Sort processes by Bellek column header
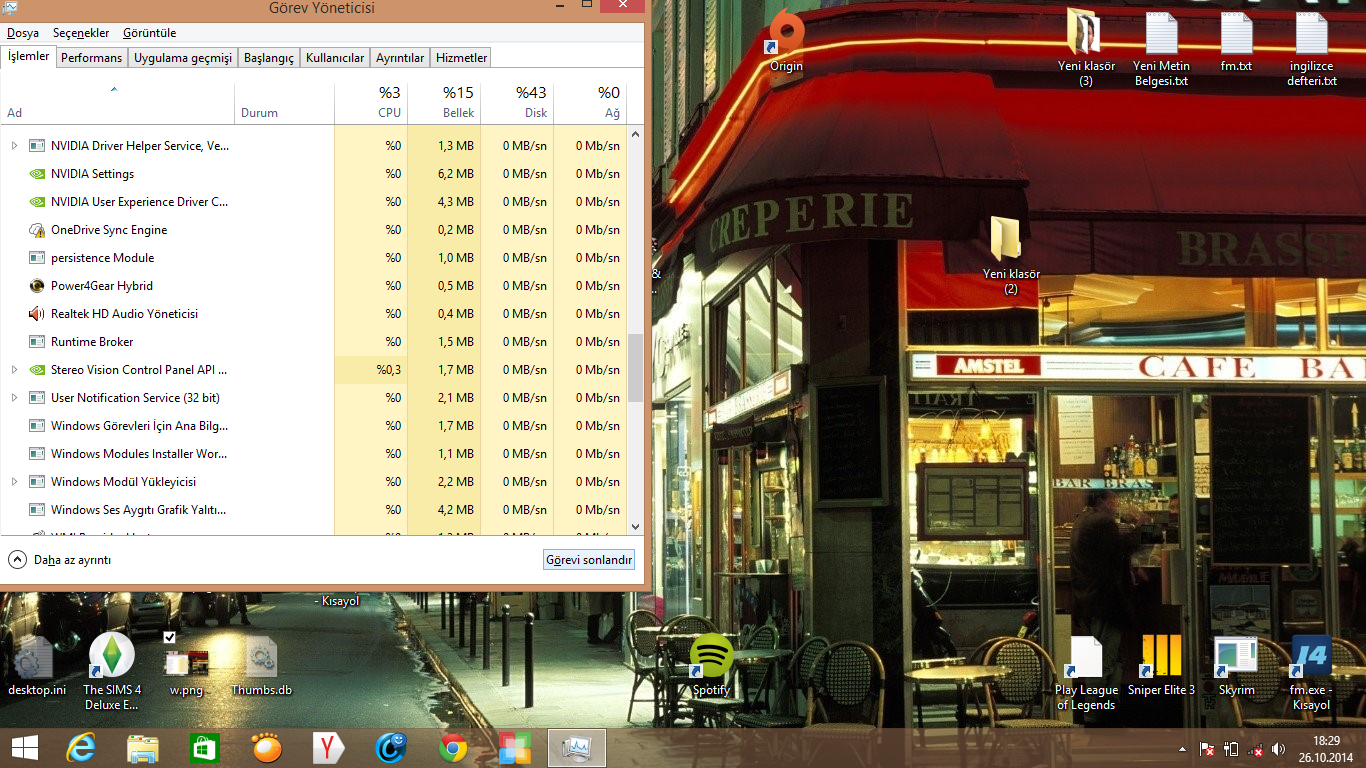This screenshot has height=768, width=1366. pos(444,103)
